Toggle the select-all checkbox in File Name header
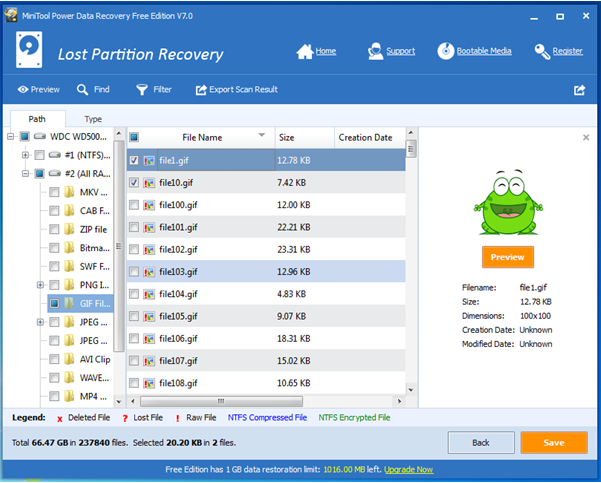Viewport: 601px width, 483px height. pyautogui.click(x=134, y=137)
